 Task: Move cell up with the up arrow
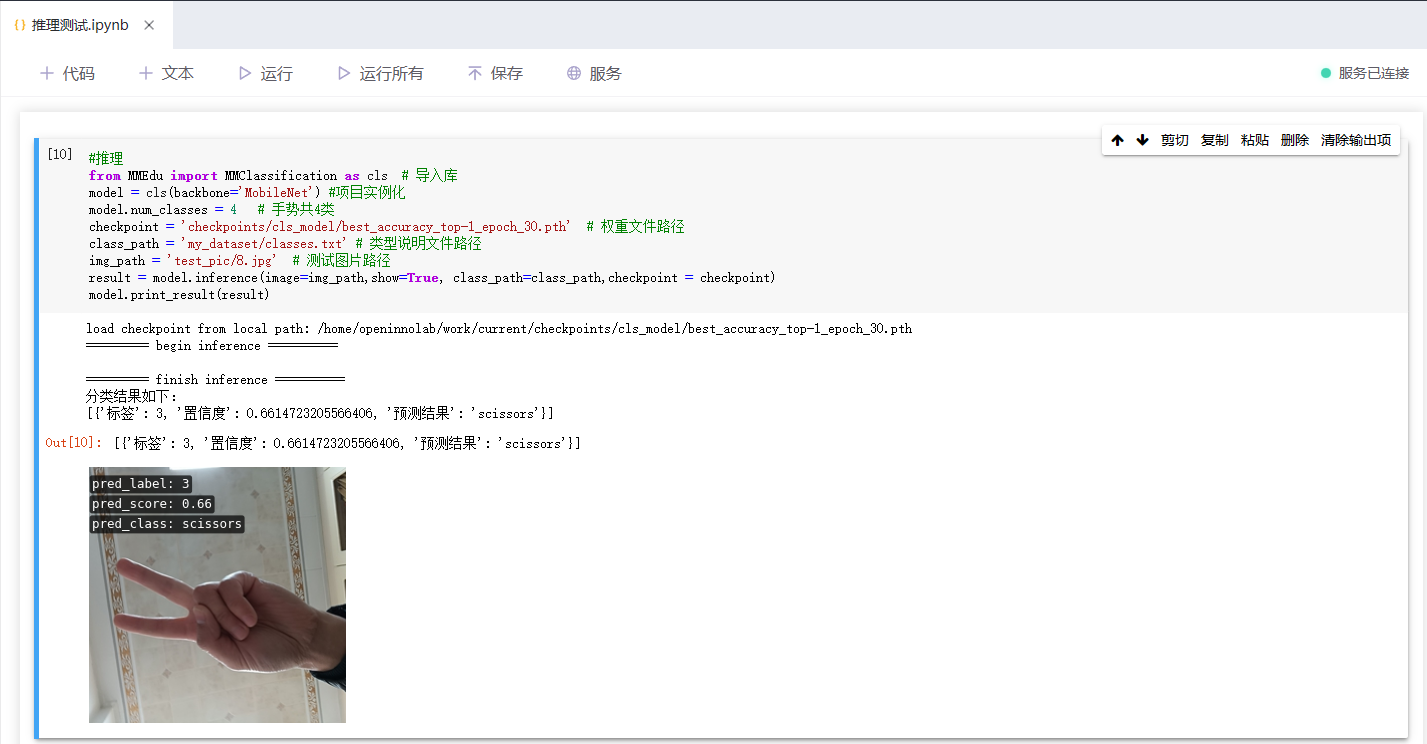click(x=1118, y=140)
